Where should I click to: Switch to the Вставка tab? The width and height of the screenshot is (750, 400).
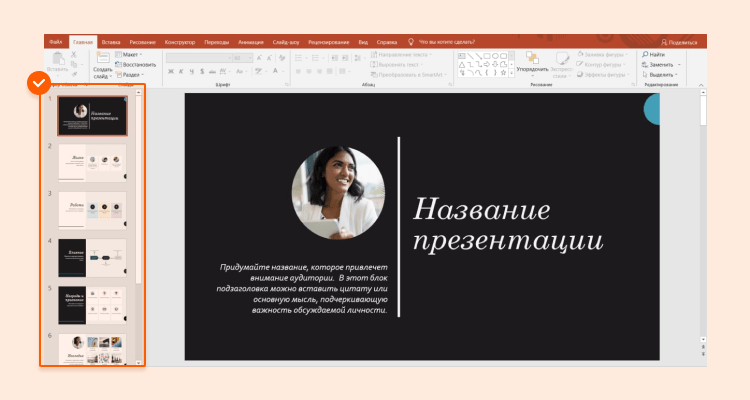pos(111,42)
